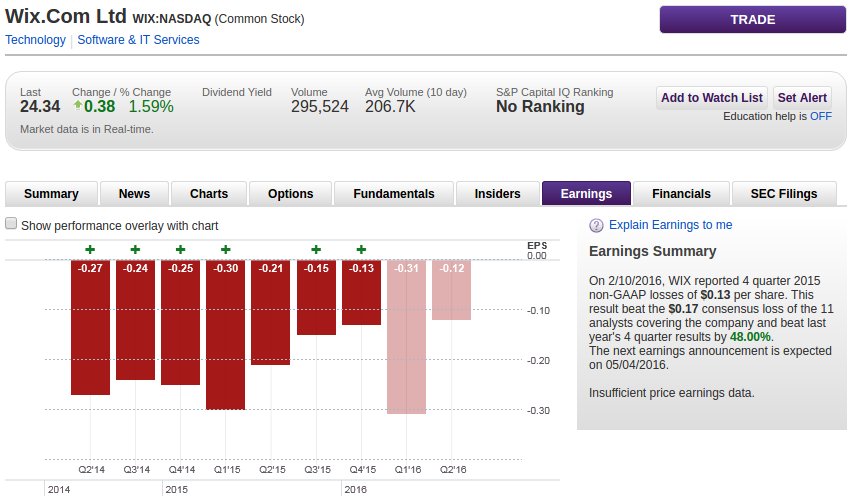Select the Q1'15 -0.30 earnings bar
This screenshot has width=855, height=503.
point(226,335)
